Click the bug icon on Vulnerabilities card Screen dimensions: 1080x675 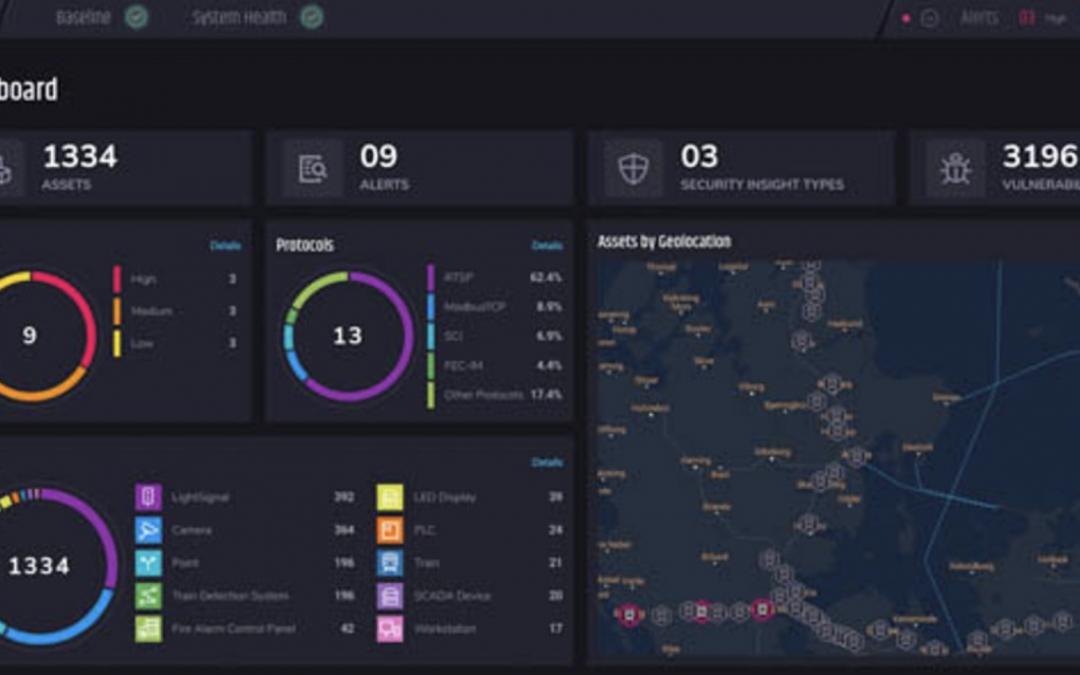(955, 168)
